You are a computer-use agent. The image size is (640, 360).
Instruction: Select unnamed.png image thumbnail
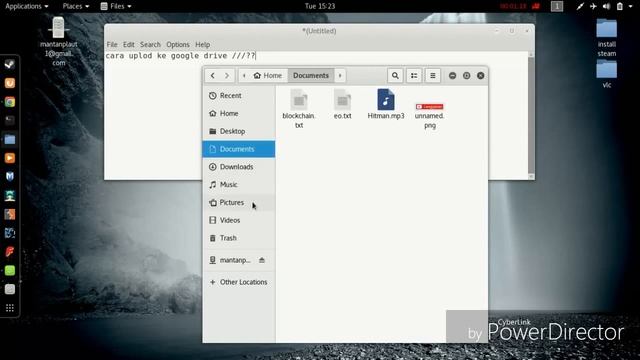tap(429, 107)
